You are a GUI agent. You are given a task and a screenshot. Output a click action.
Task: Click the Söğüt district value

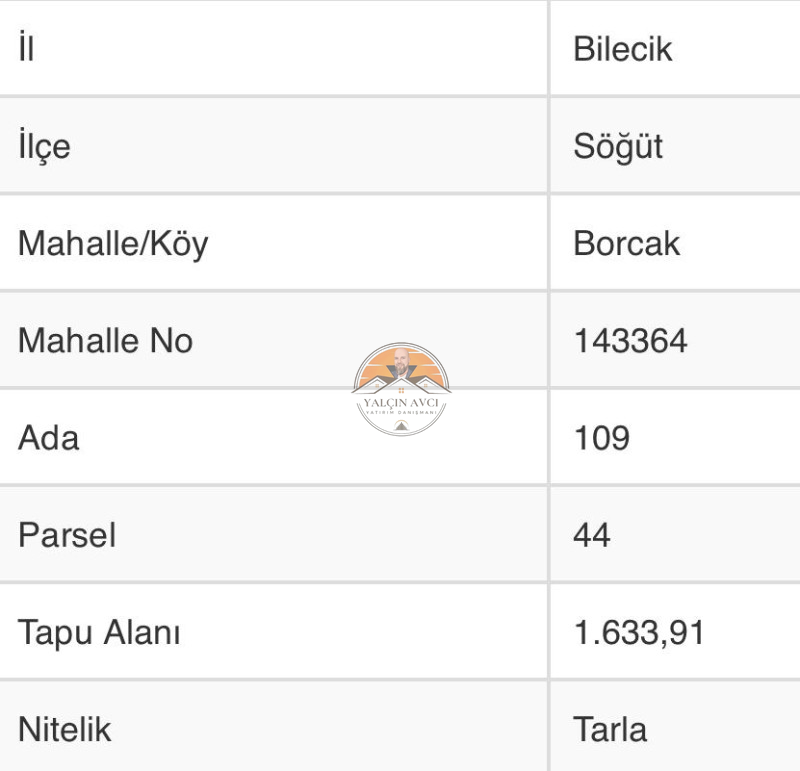pyautogui.click(x=618, y=147)
